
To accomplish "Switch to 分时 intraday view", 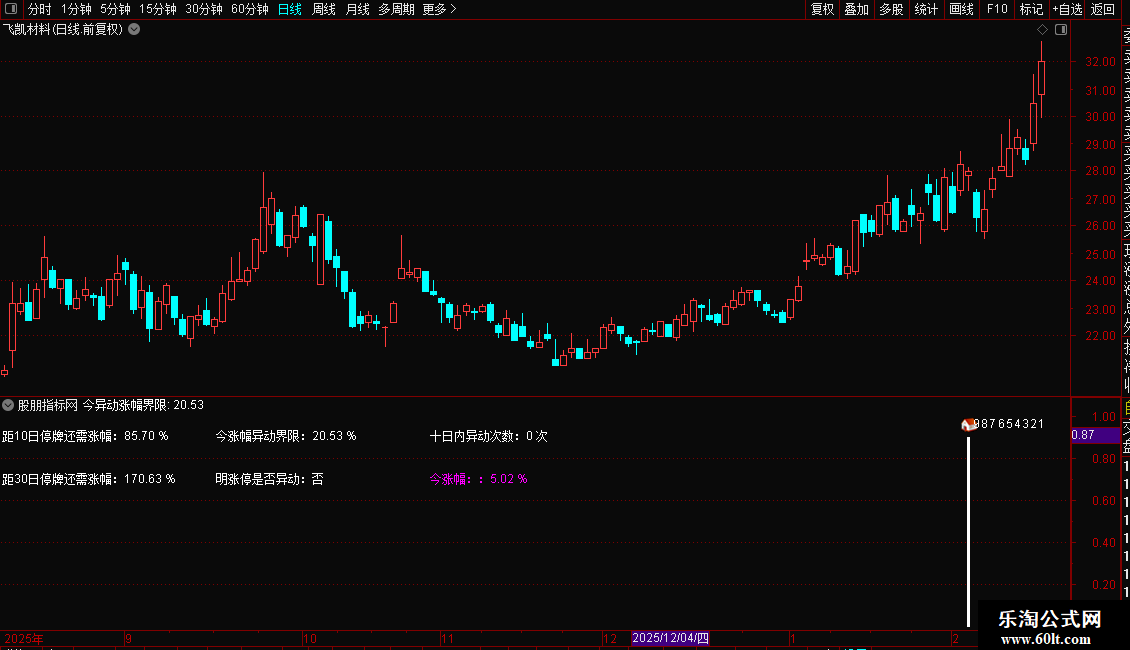I will coord(40,9).
